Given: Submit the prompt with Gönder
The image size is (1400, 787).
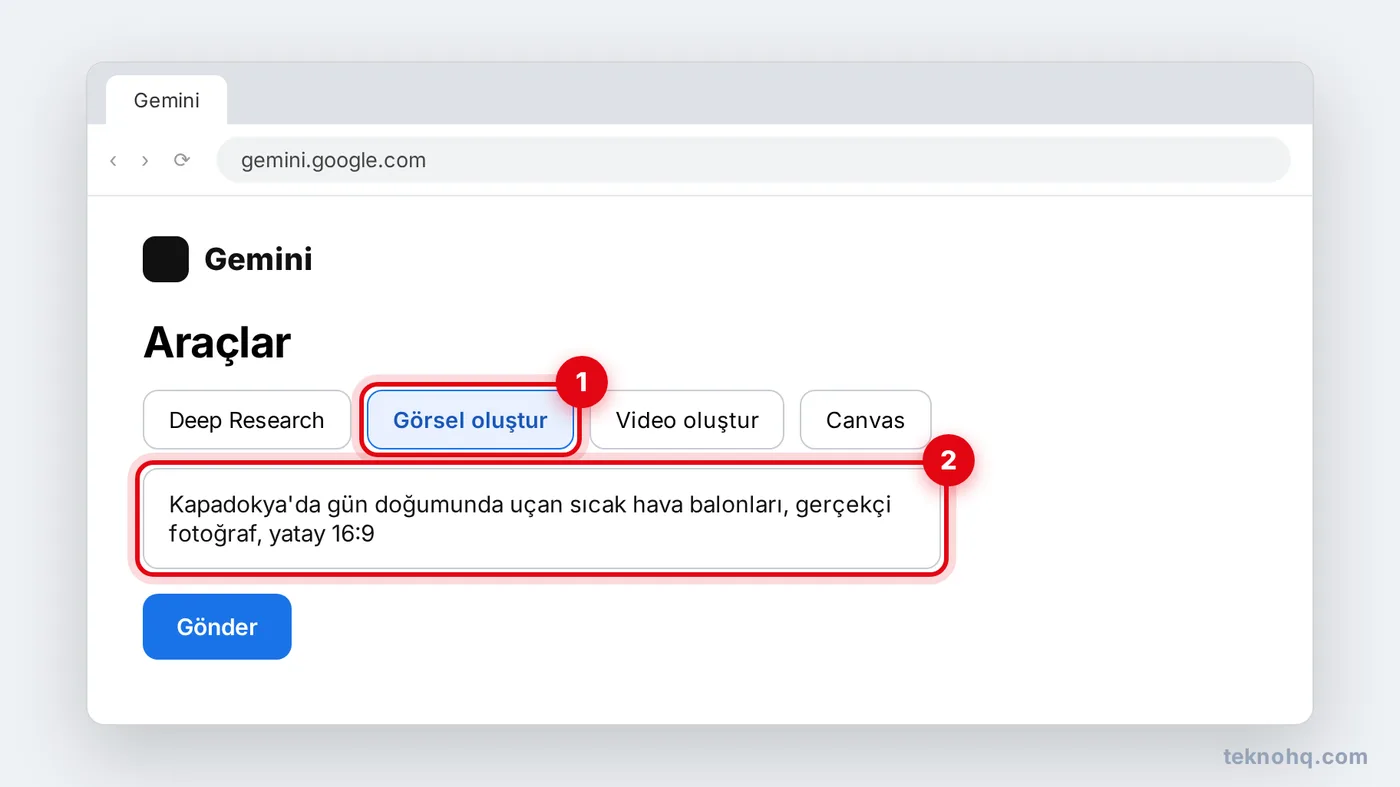Looking at the screenshot, I should [217, 627].
